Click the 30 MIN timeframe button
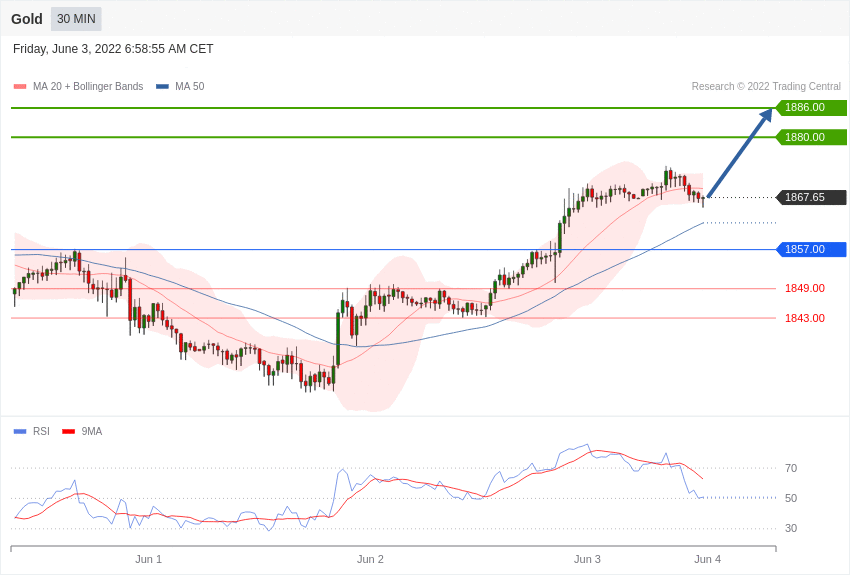The width and height of the screenshot is (850, 576). coord(76,19)
